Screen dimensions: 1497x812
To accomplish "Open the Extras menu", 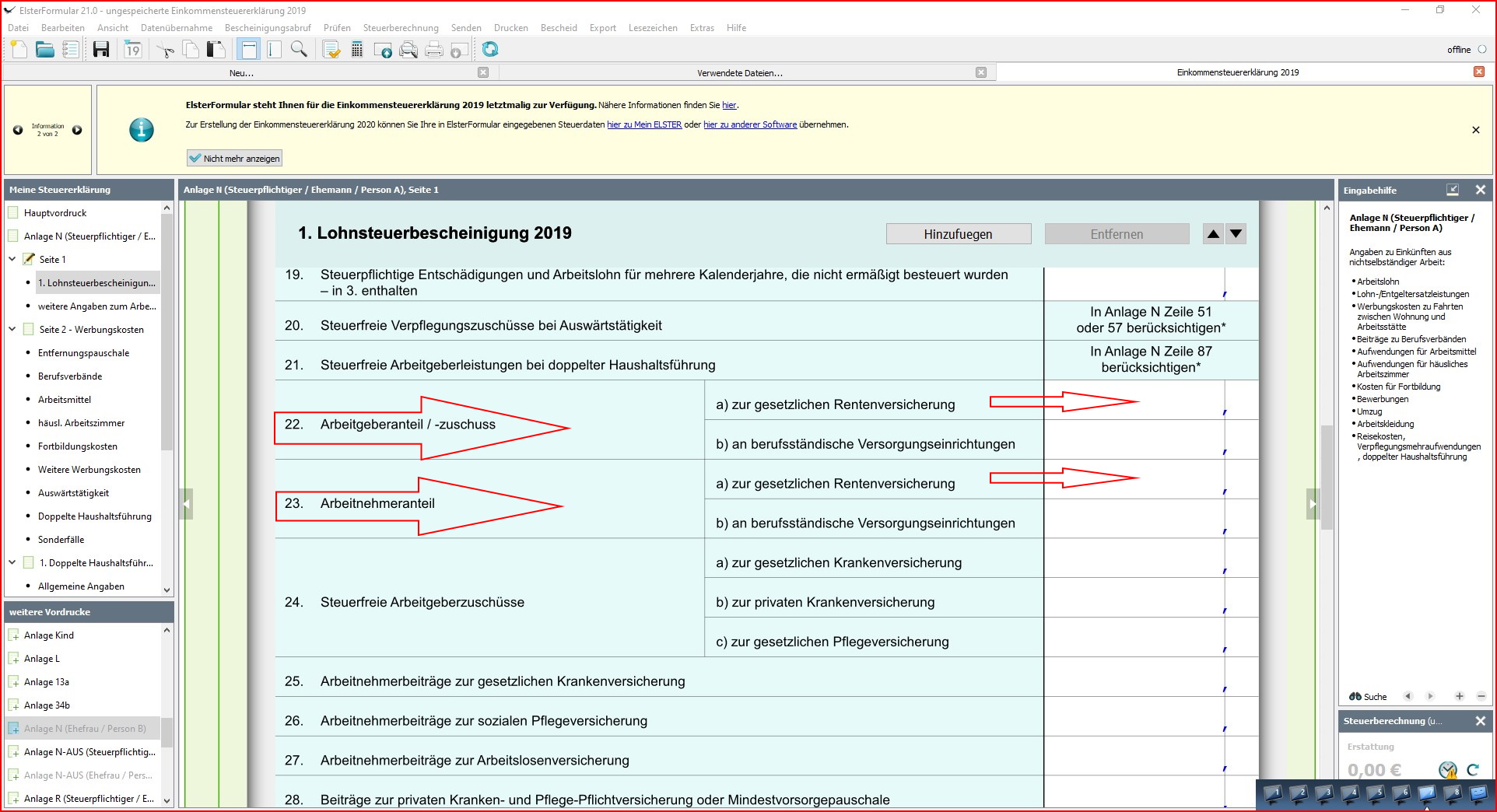I will (702, 28).
